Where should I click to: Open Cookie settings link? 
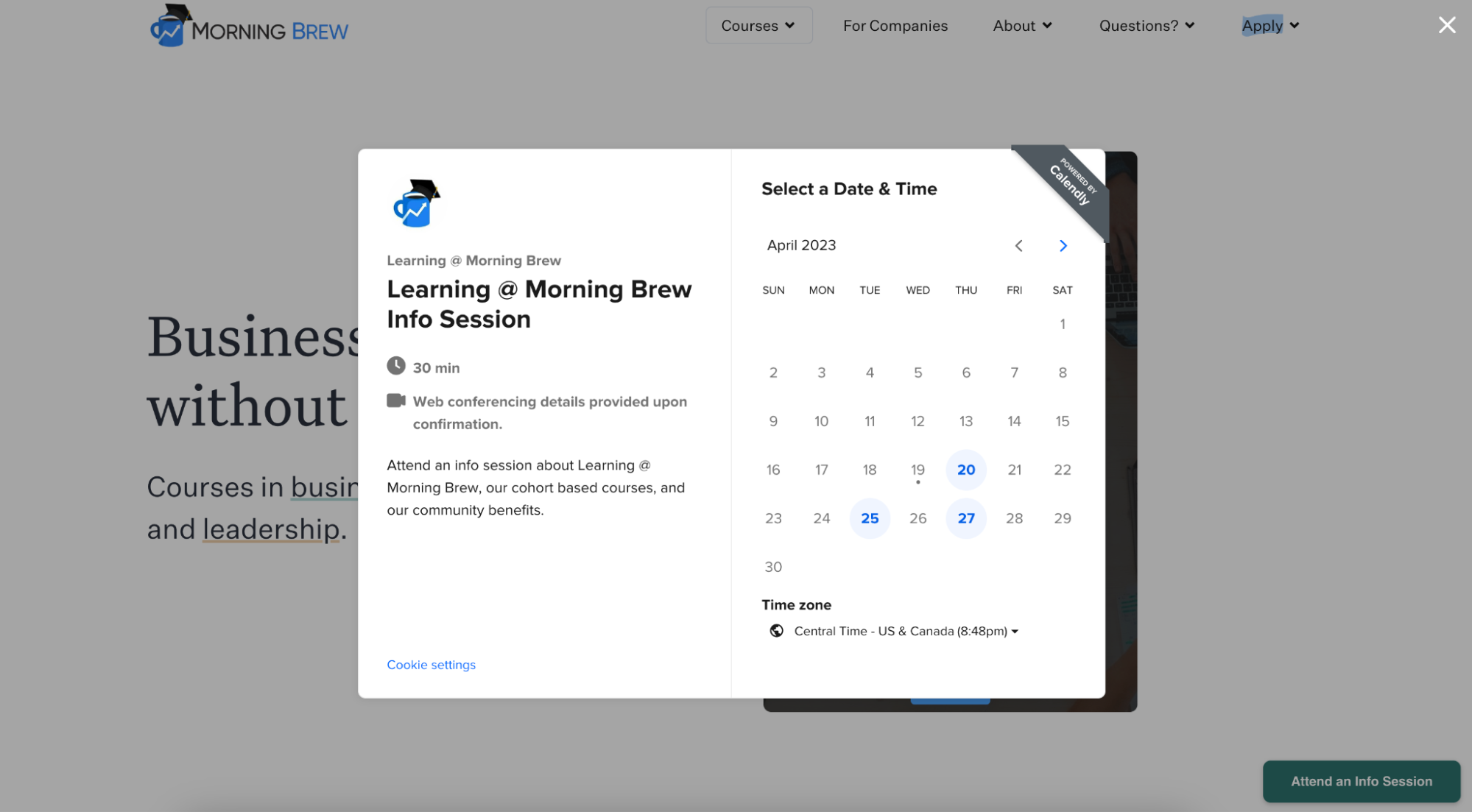pos(431,665)
